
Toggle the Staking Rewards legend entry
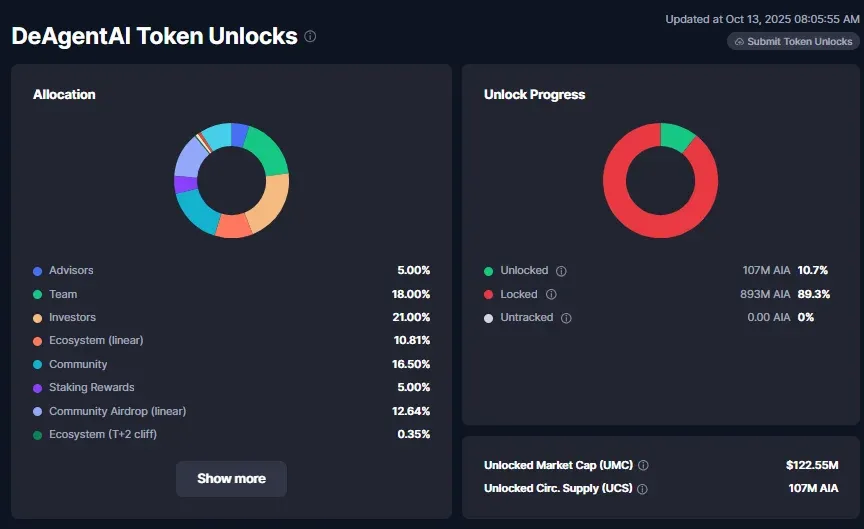91,387
